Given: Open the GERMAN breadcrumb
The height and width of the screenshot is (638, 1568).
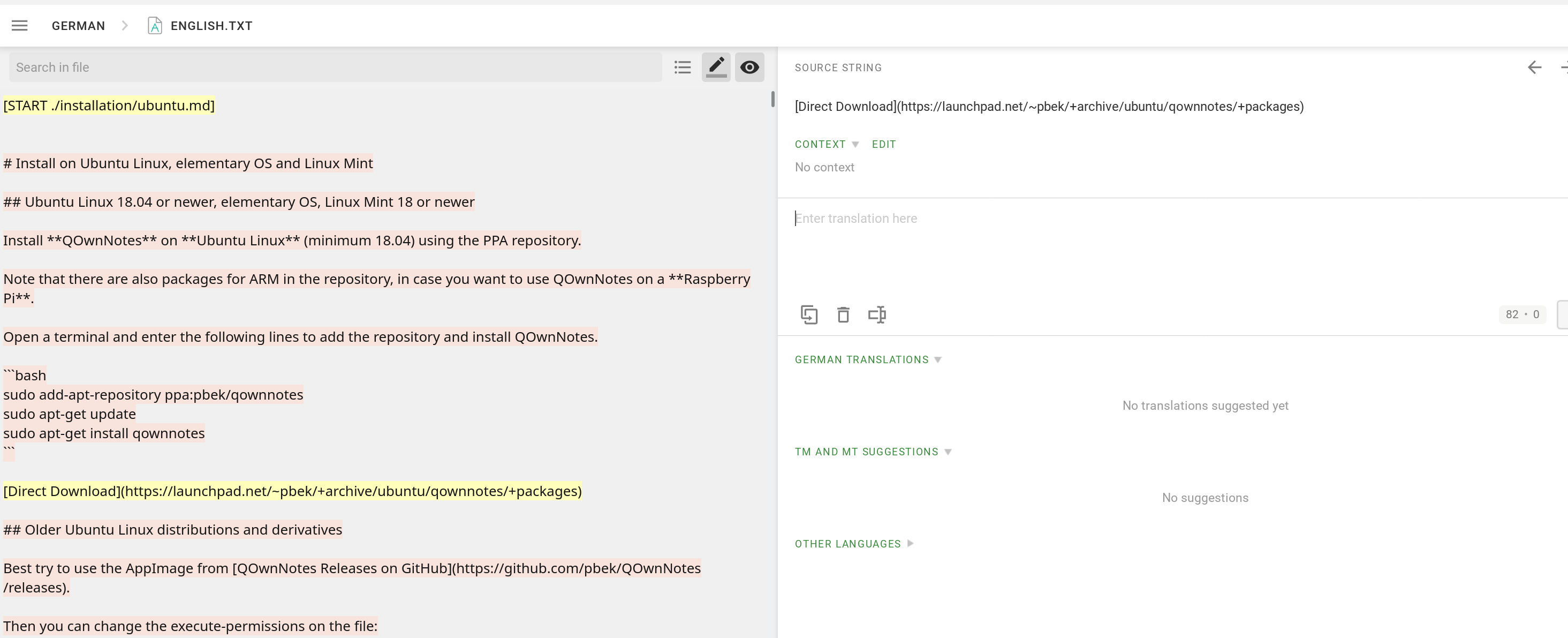Looking at the screenshot, I should [79, 26].
